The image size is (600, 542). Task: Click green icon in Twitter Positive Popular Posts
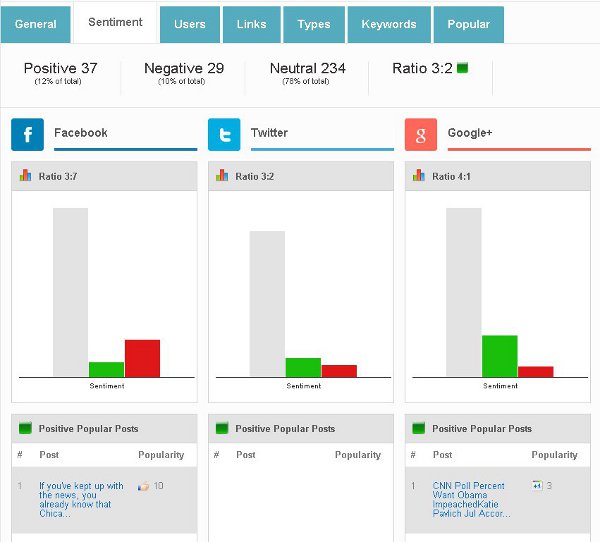[x=222, y=428]
